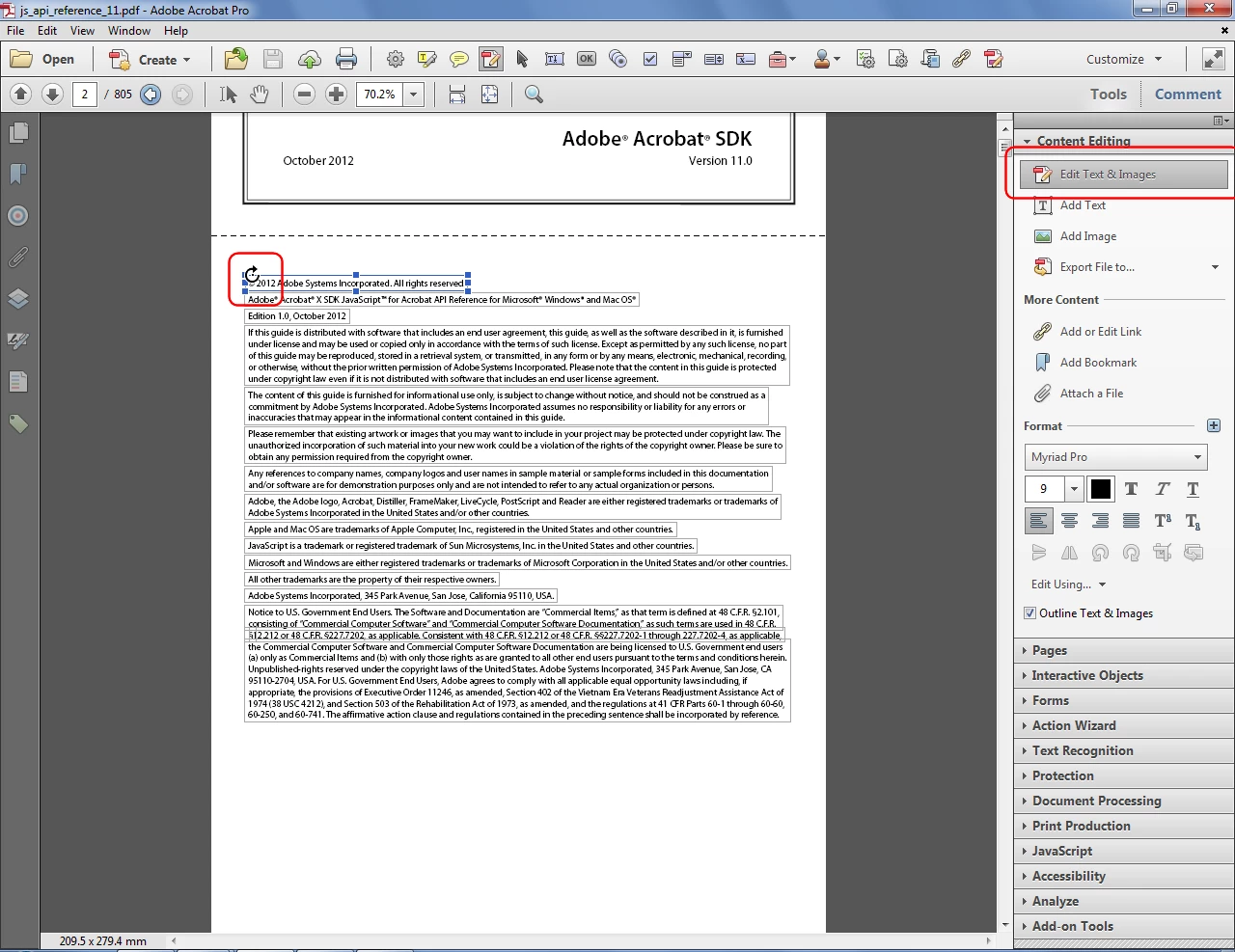The width and height of the screenshot is (1235, 952).
Task: Open the Layers navigation panel
Action: pos(18,298)
